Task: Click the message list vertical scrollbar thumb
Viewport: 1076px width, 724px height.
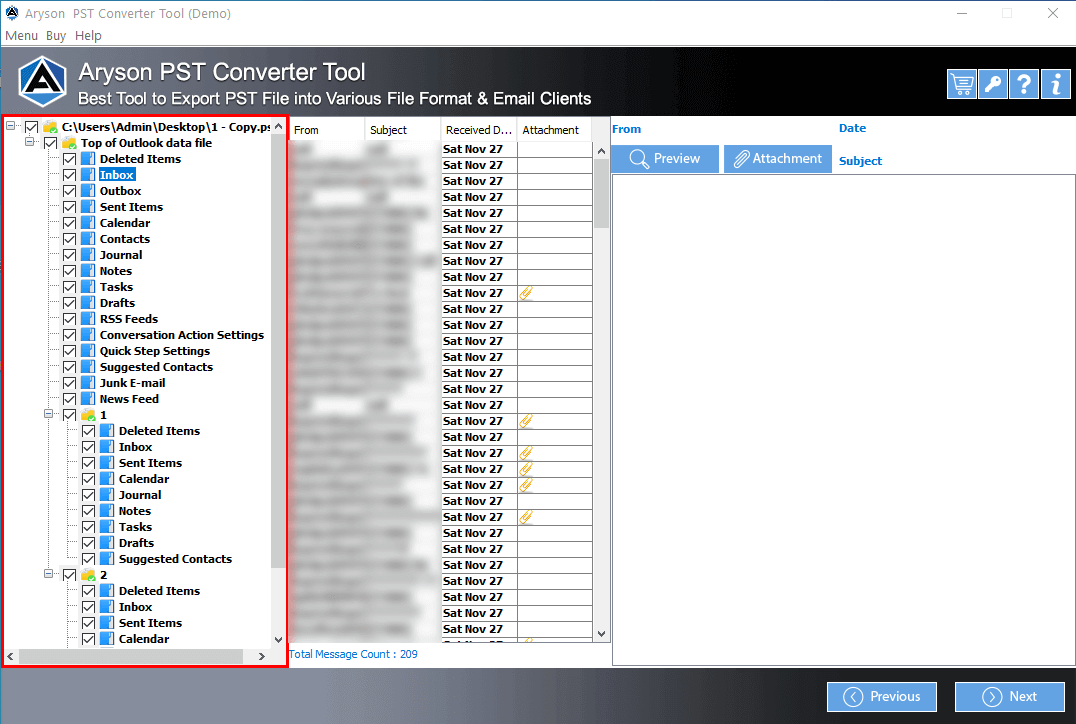Action: point(601,194)
